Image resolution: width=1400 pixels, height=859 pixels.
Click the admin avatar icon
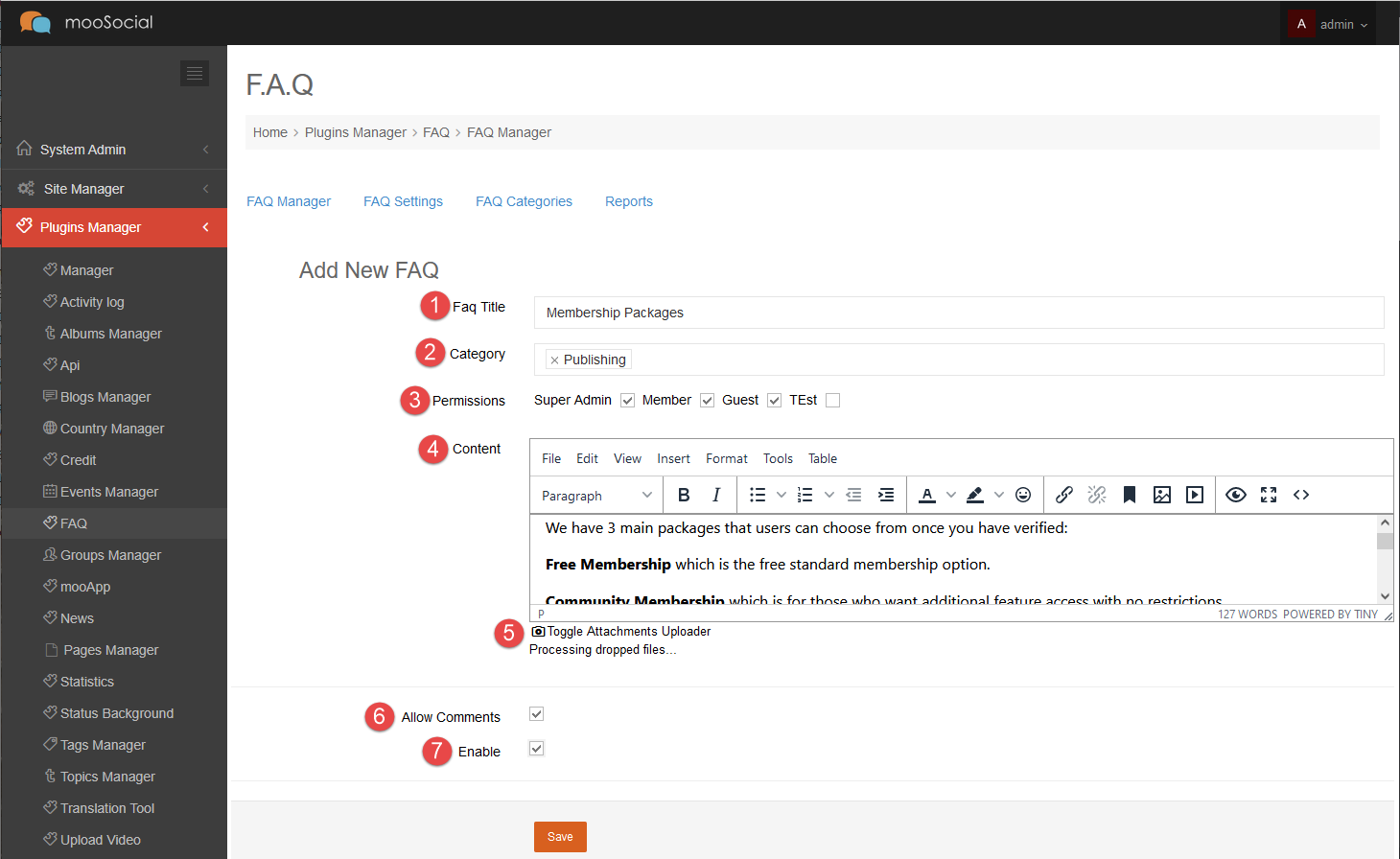tap(1301, 24)
